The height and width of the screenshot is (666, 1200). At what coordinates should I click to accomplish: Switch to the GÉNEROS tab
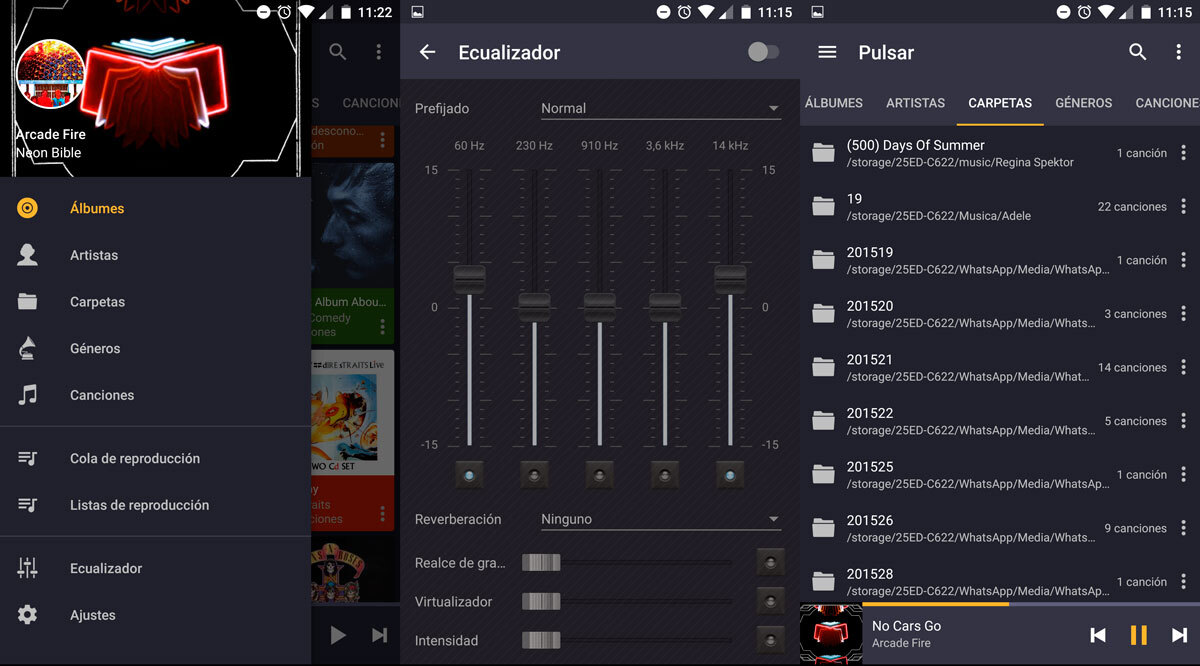coord(1083,103)
